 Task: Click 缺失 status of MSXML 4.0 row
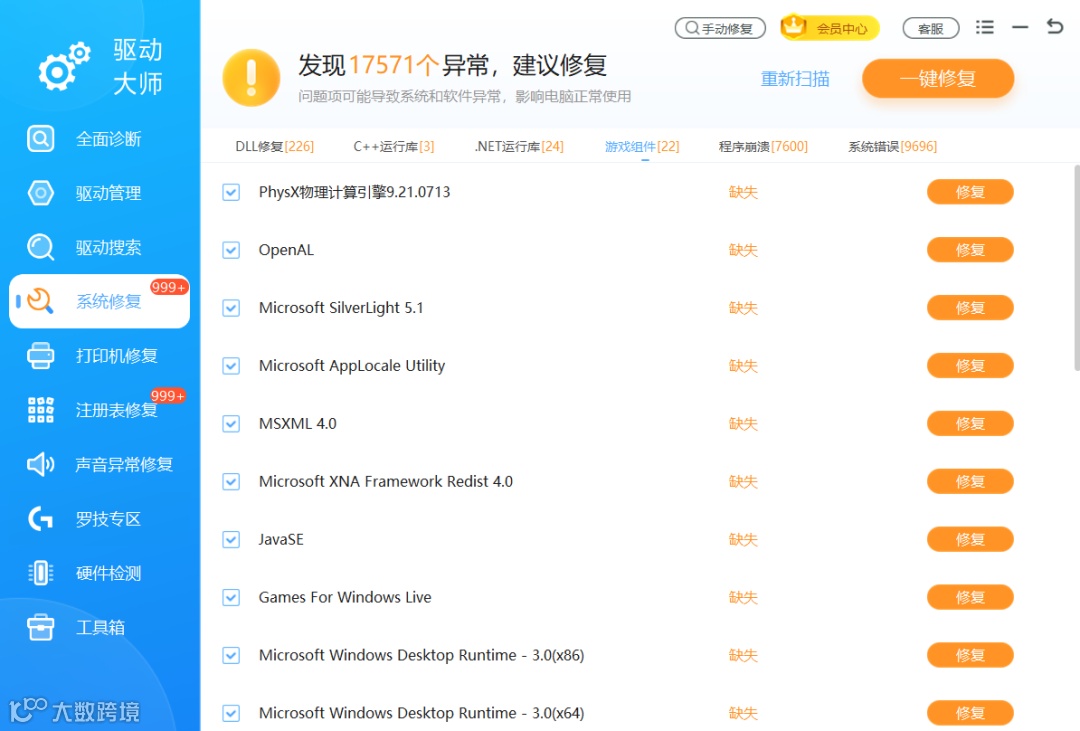pos(743,424)
